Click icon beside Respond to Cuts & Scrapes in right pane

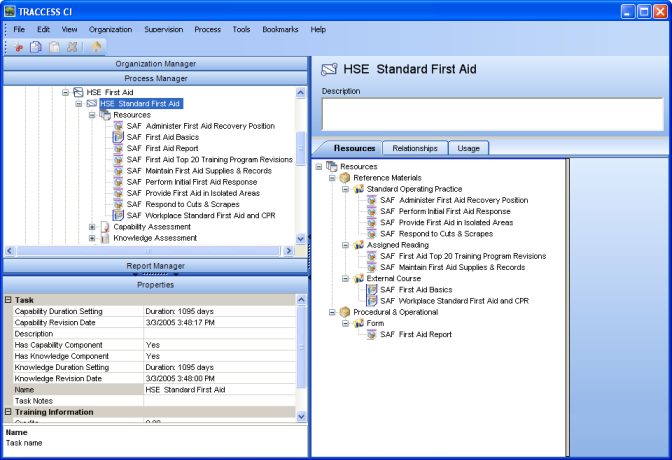[372, 234]
